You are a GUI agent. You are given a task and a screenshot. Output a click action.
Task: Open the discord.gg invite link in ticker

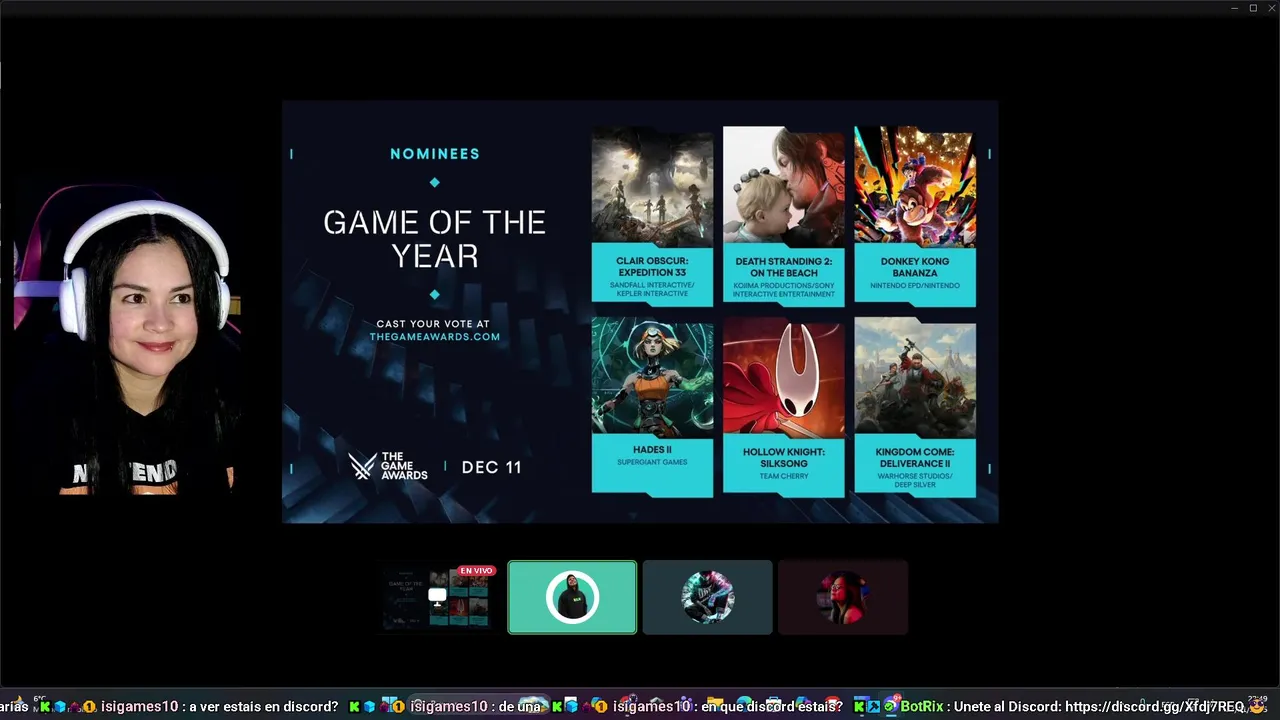click(x=1155, y=707)
